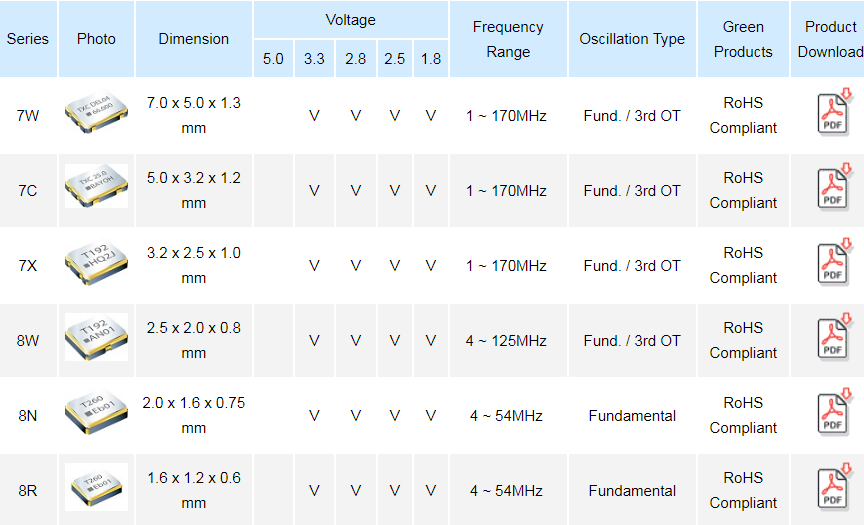Select the 7W series name cell
Image resolution: width=864 pixels, height=525 pixels.
[28, 116]
